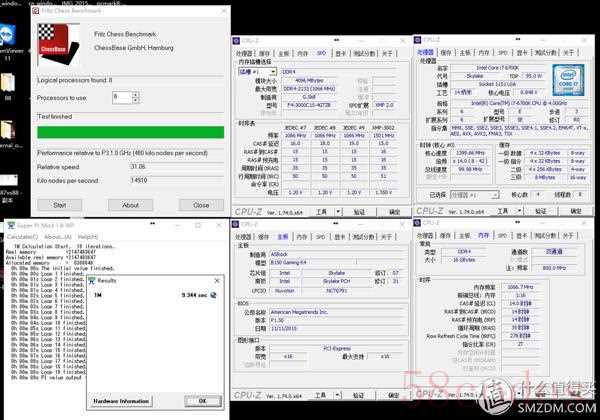Click the PCI-Express graphics interface version
Viewport: 600px width, 420px height.
point(337,348)
